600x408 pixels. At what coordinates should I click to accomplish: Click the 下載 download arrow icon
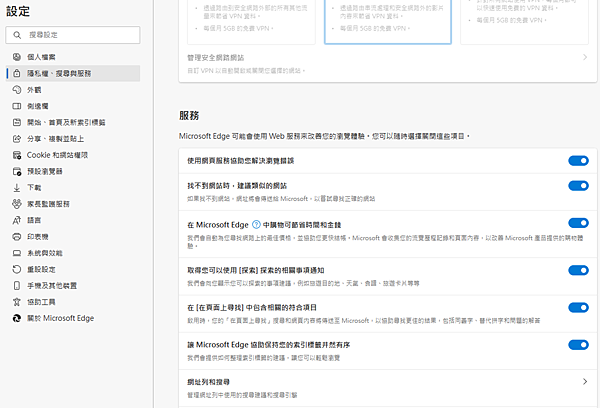(x=16, y=188)
